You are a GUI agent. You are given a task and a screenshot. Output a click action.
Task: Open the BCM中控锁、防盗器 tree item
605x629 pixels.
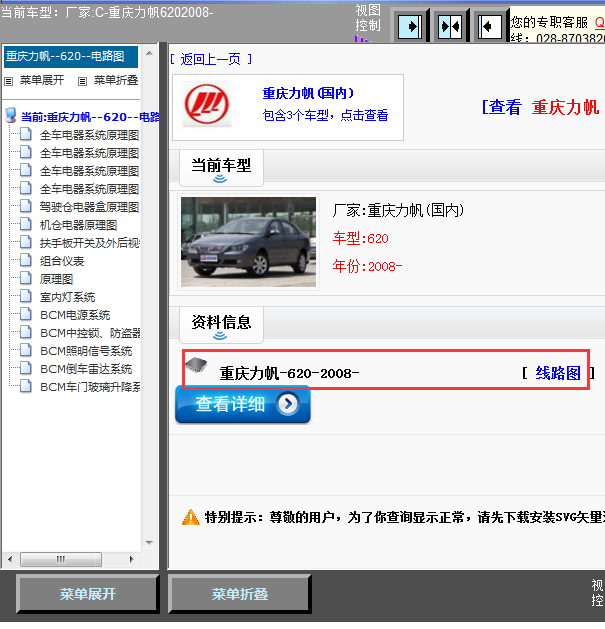[90, 333]
